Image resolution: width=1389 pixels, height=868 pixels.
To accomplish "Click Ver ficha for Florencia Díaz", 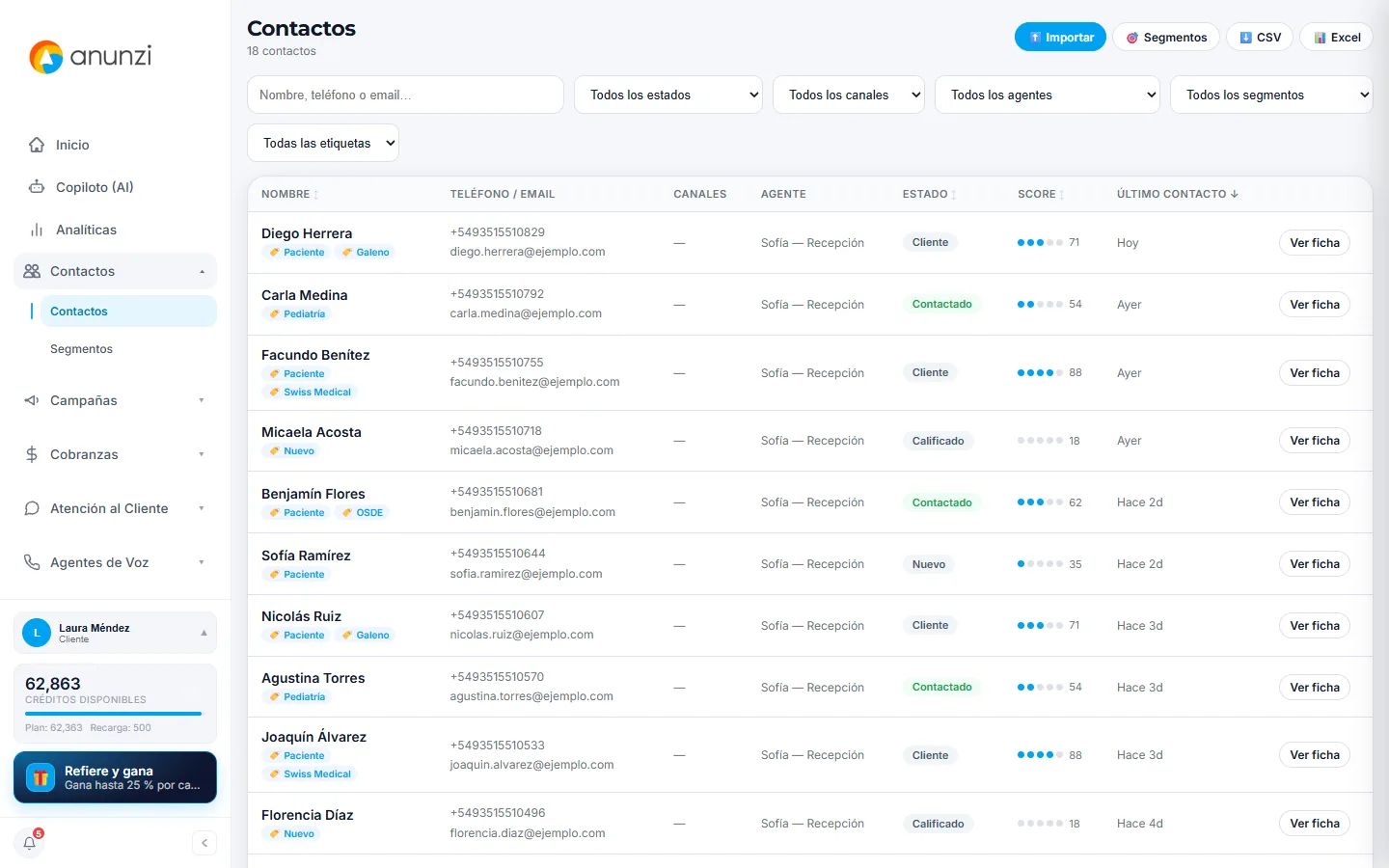I will (x=1315, y=824).
